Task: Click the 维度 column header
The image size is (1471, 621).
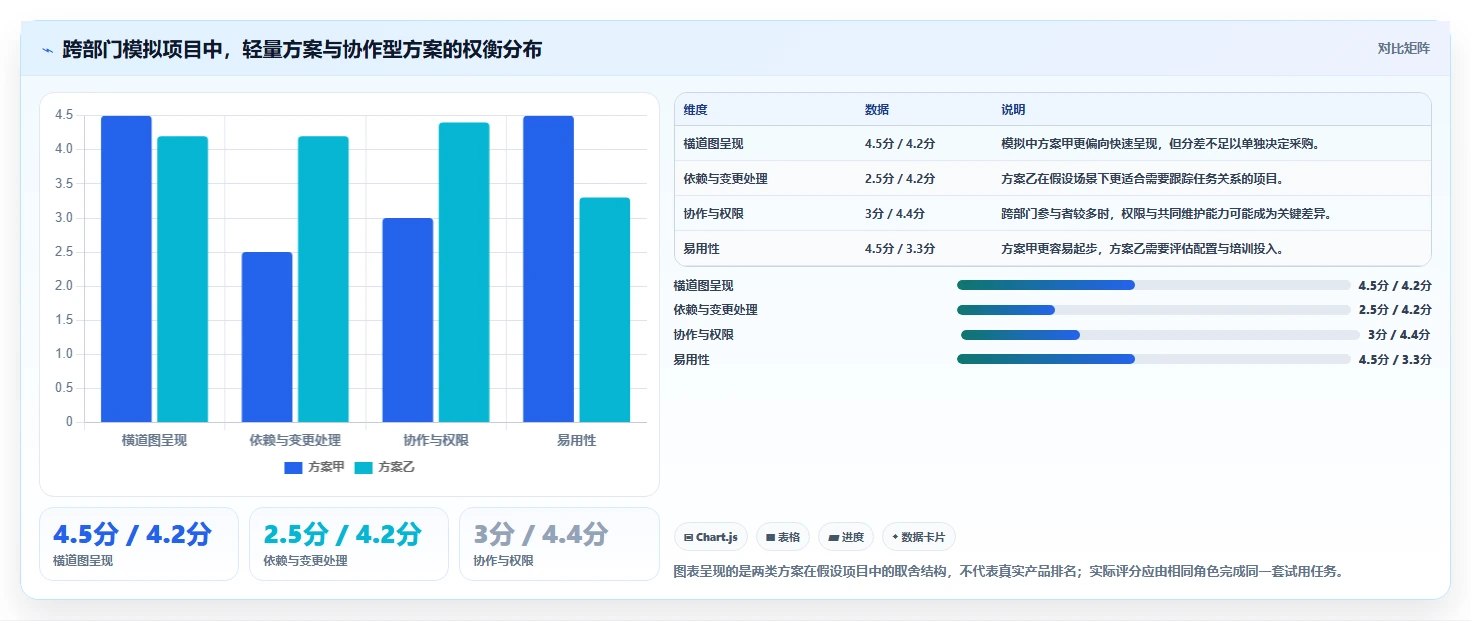Action: (696, 110)
